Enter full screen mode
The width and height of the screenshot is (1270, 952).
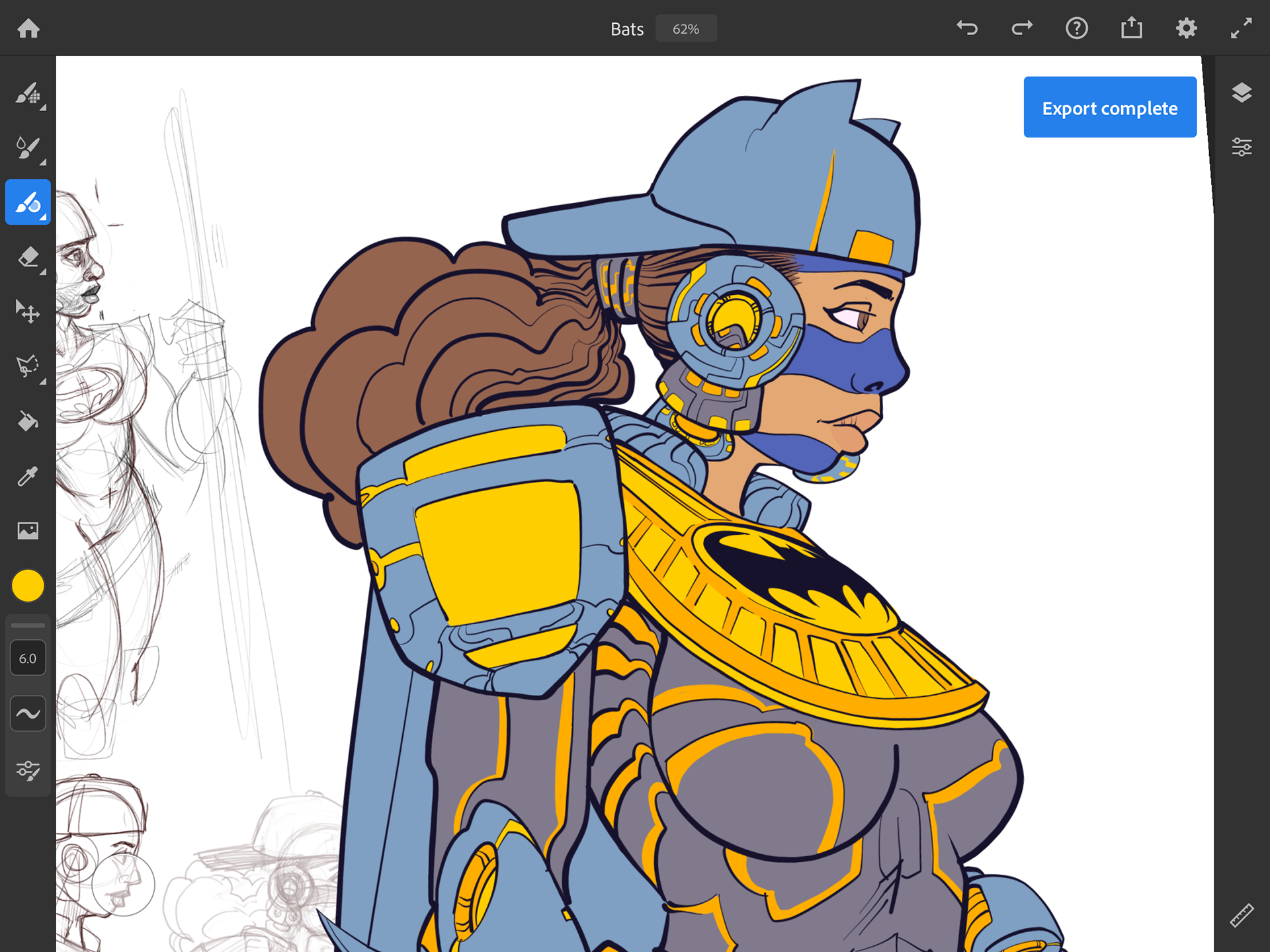[x=1242, y=28]
